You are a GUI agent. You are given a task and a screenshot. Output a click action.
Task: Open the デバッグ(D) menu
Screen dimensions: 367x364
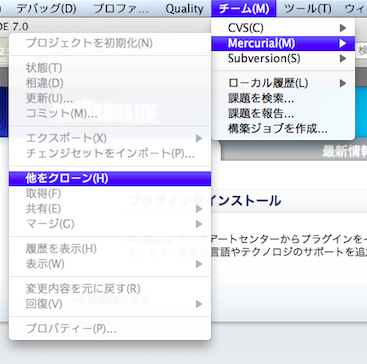click(x=46, y=9)
